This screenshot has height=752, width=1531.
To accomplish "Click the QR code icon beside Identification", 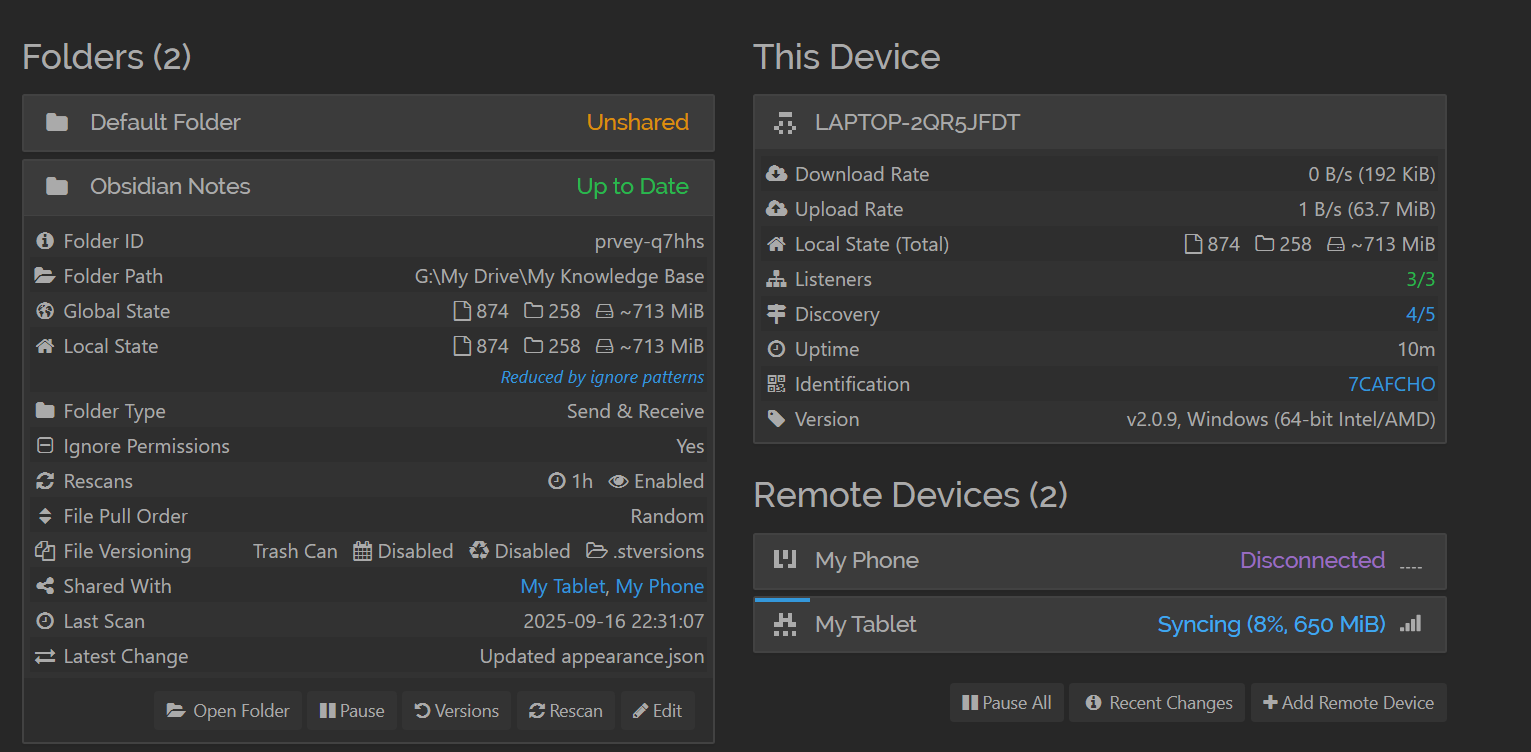I will [776, 384].
